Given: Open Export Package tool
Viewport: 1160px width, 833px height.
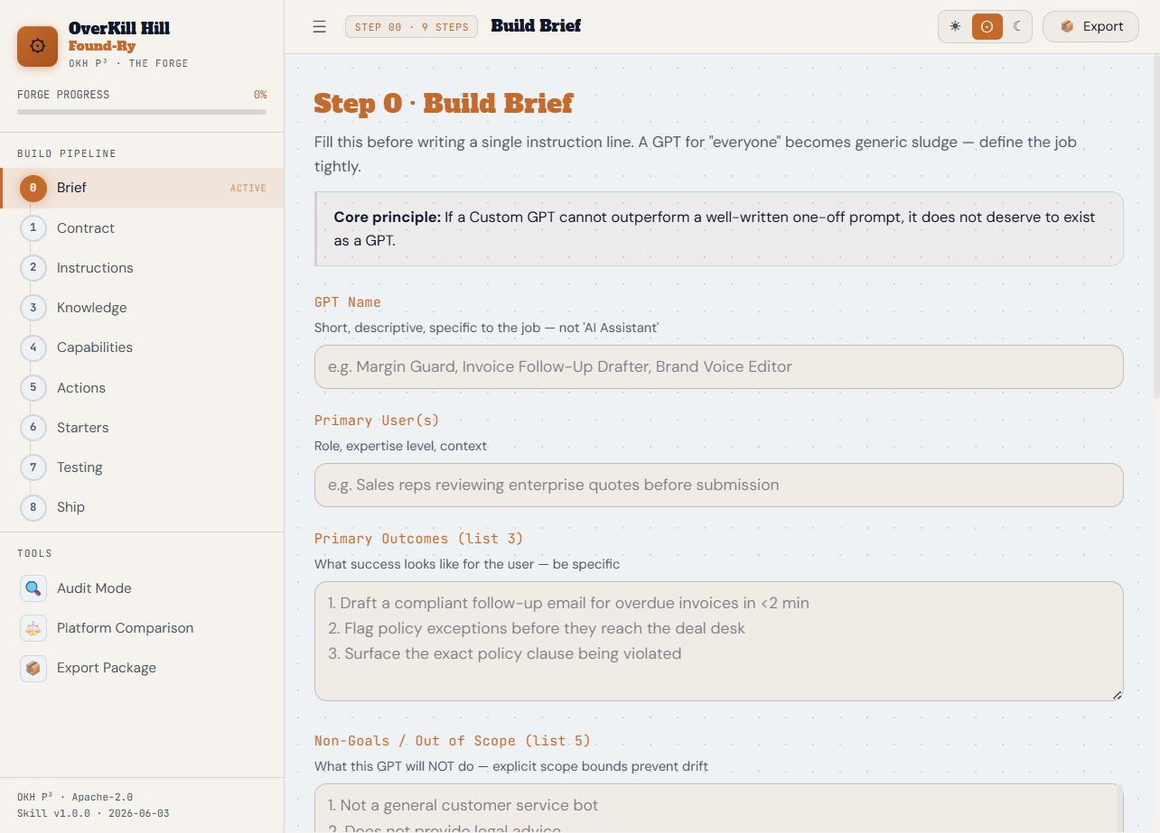Looking at the screenshot, I should tap(142, 668).
